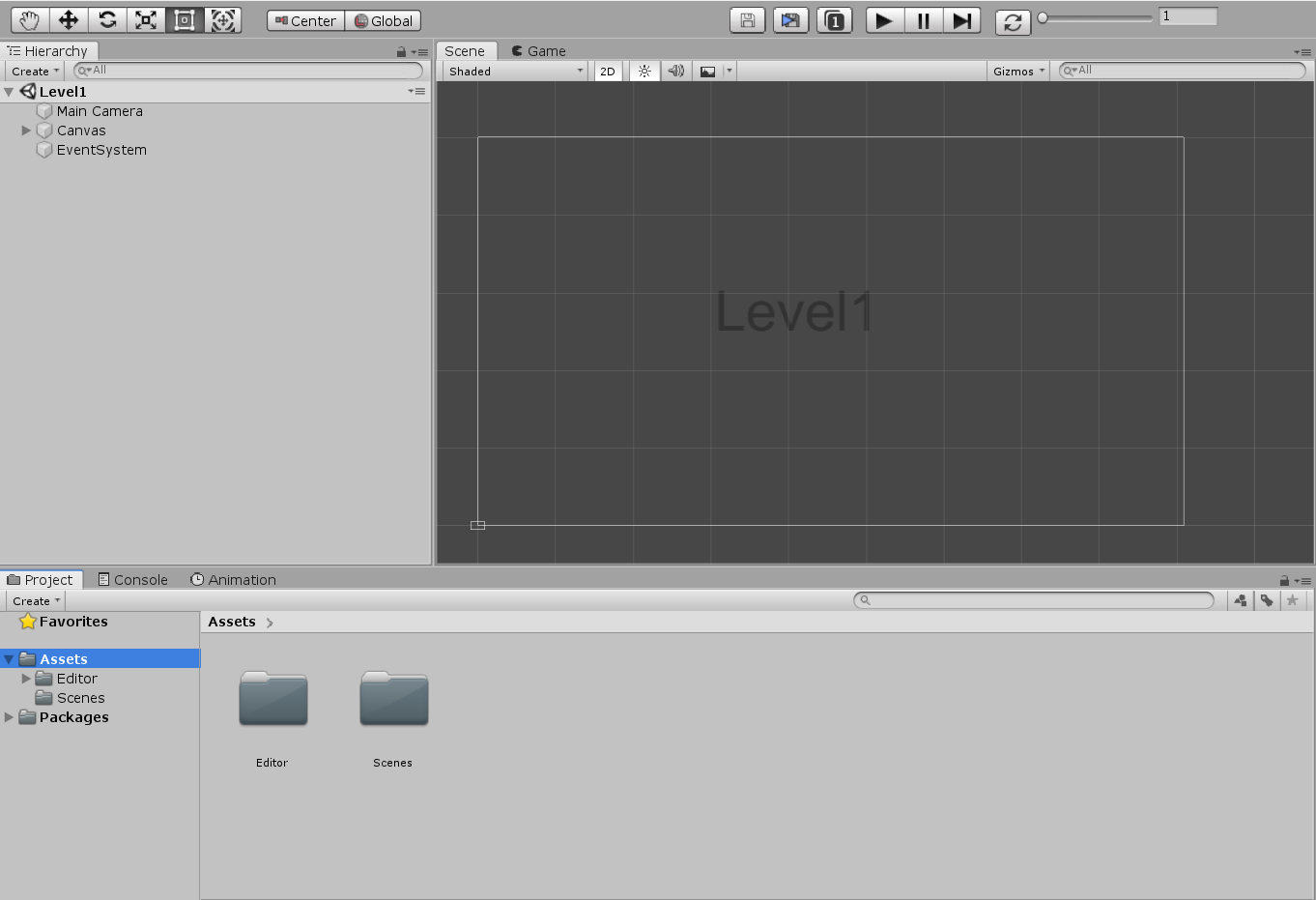This screenshot has width=1316, height=900.
Task: Click the Scene view search field
Action: click(x=1182, y=71)
